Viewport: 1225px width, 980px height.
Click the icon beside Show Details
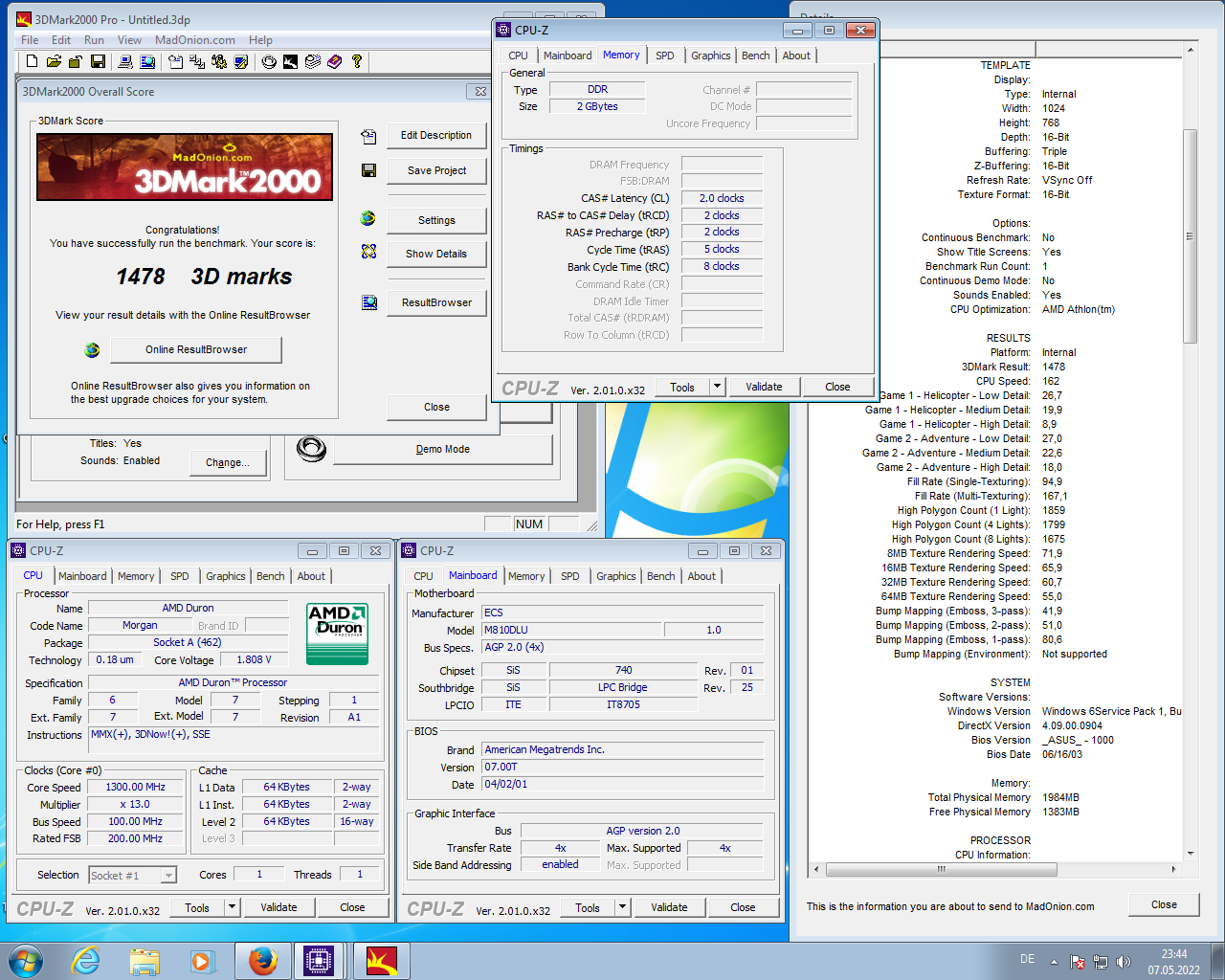point(368,252)
